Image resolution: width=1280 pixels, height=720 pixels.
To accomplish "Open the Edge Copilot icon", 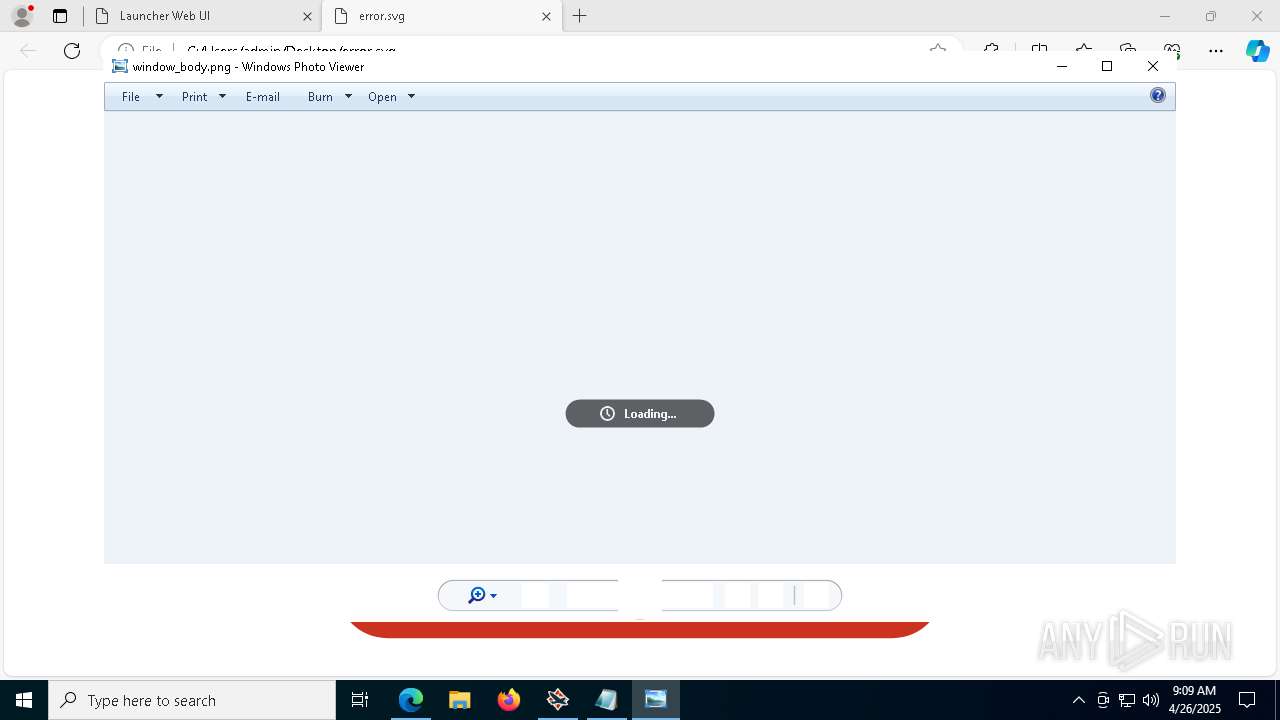I will pyautogui.click(x=1257, y=50).
